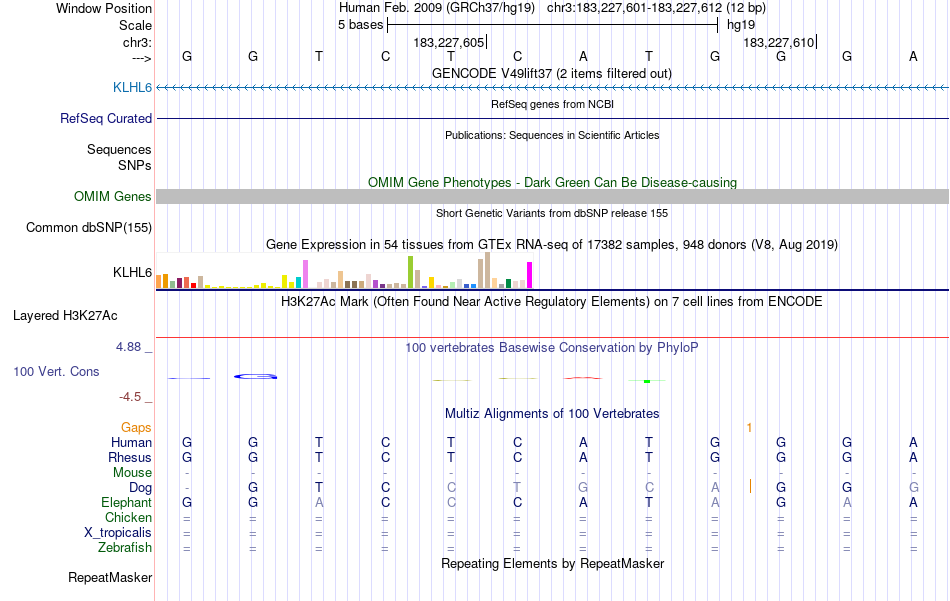Click the gray OMIM Genes item bar
The width and height of the screenshot is (950, 601).
(x=553, y=196)
